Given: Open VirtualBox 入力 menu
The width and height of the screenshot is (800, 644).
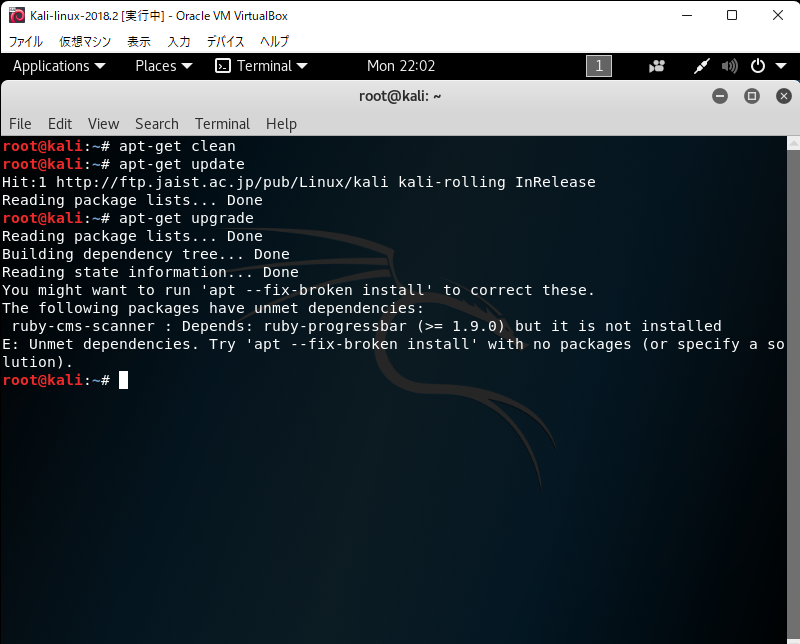Looking at the screenshot, I should pos(179,41).
